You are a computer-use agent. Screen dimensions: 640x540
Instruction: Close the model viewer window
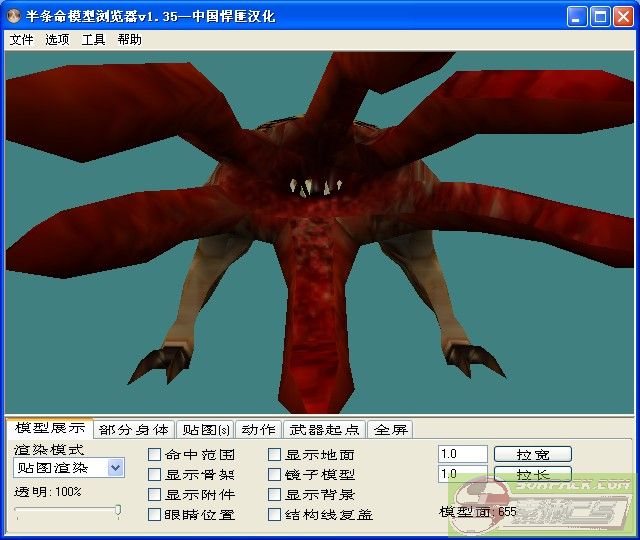pyautogui.click(x=623, y=16)
